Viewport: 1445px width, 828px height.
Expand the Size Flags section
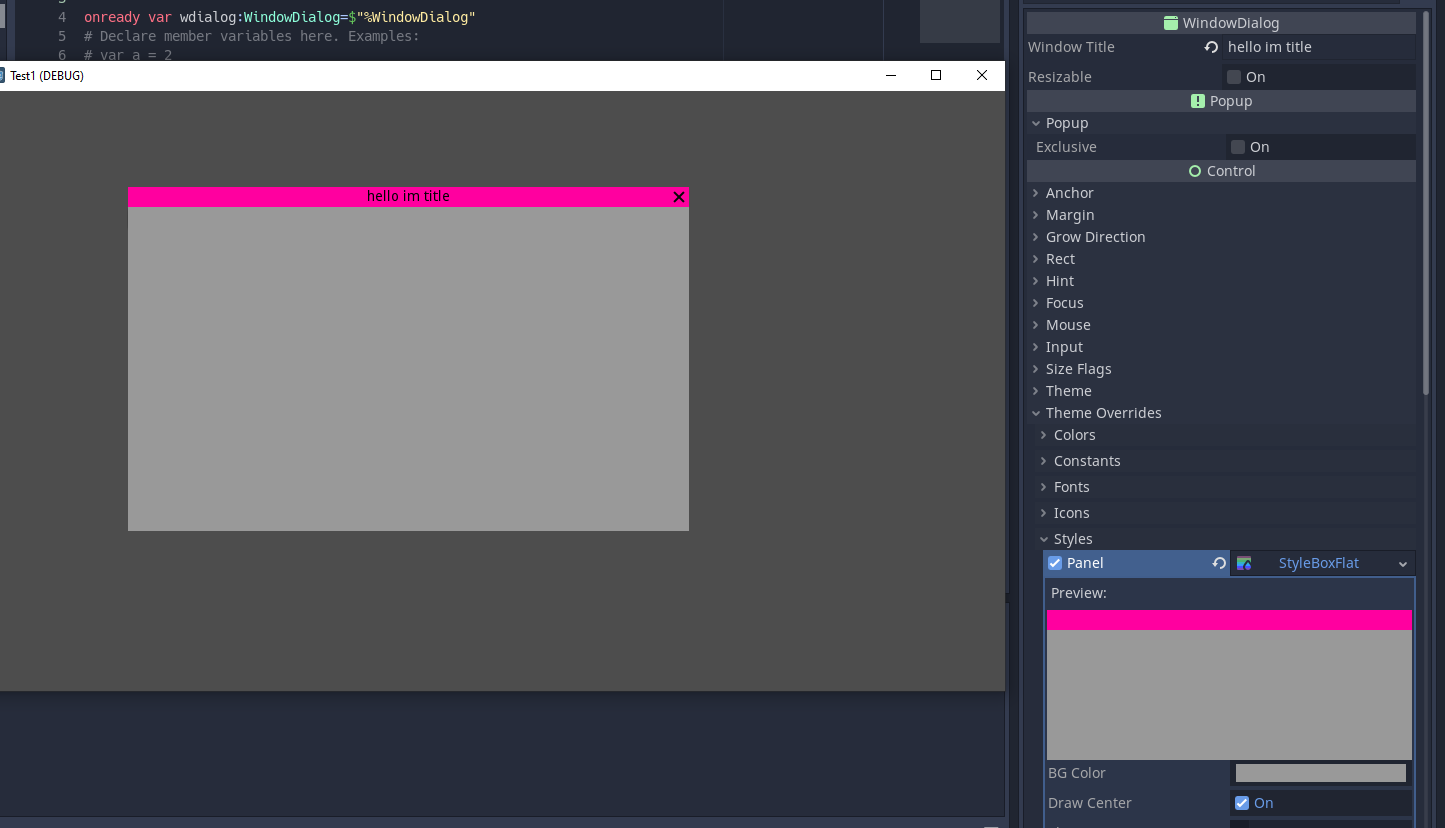[x=1078, y=369]
